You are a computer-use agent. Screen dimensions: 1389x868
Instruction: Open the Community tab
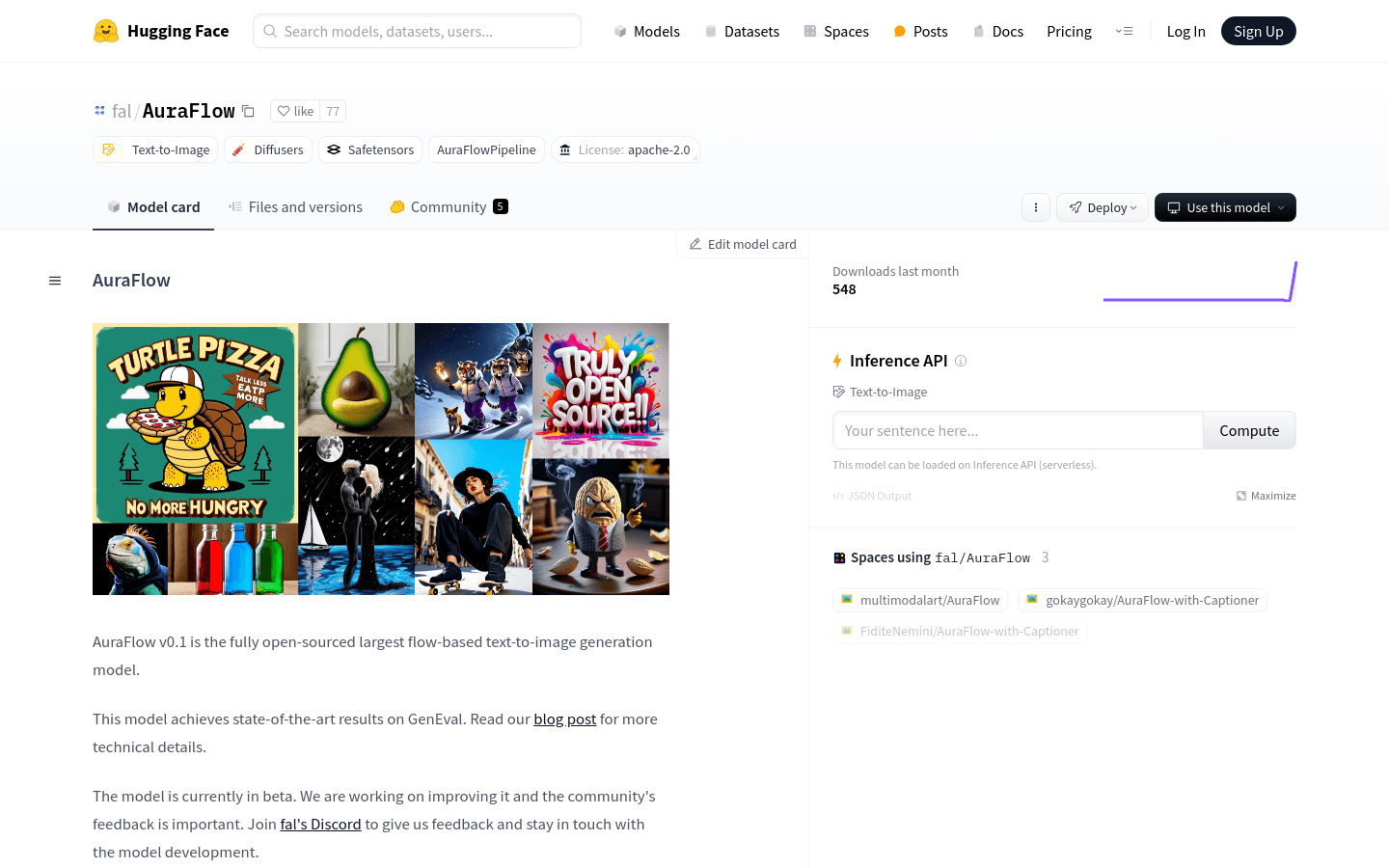coord(449,206)
